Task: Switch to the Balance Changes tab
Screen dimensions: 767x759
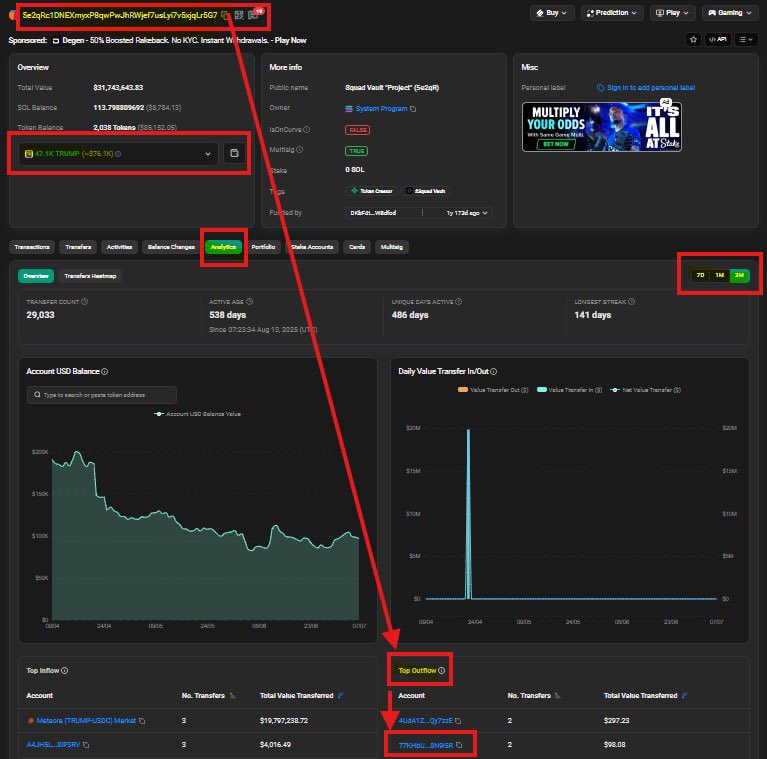Action: pos(171,247)
